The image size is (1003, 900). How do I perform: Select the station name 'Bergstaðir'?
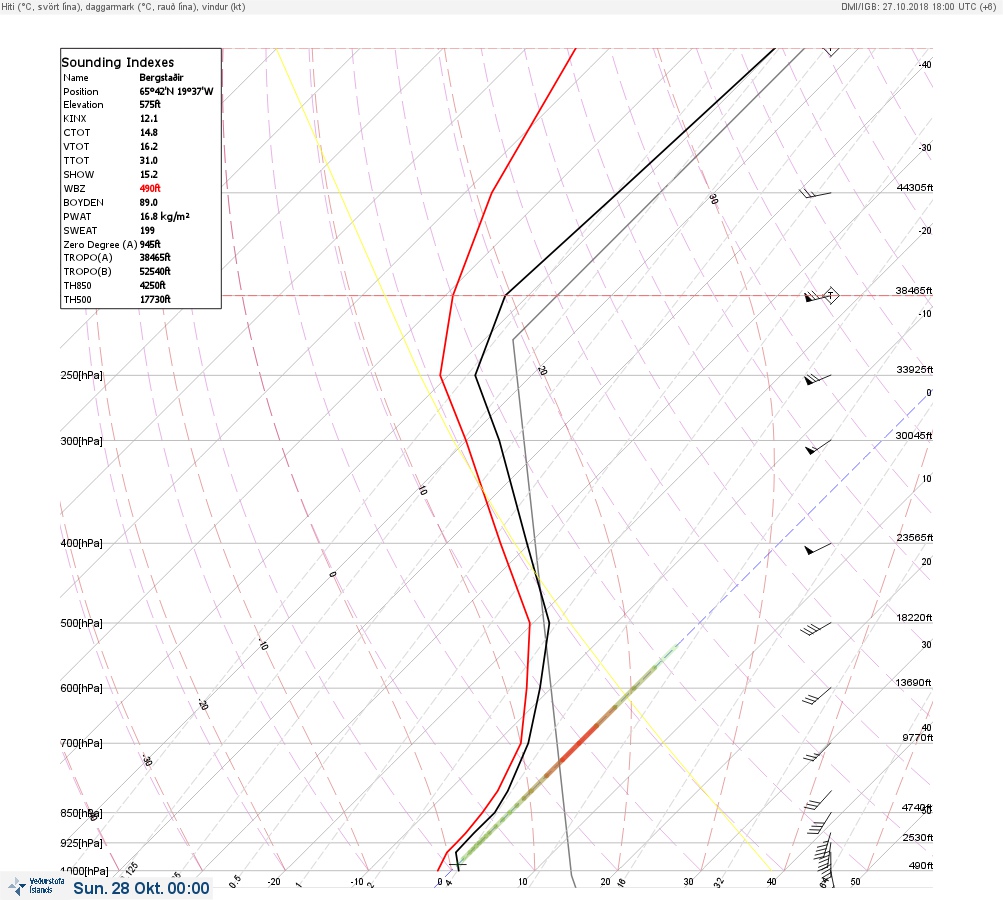161,77
